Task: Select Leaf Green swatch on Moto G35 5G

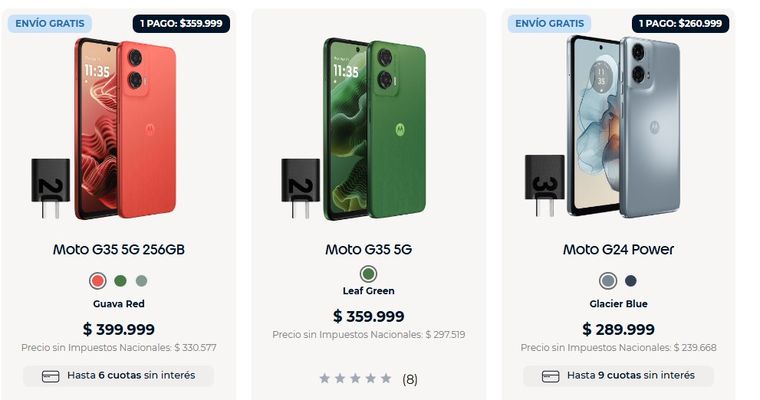Action: pyautogui.click(x=368, y=274)
